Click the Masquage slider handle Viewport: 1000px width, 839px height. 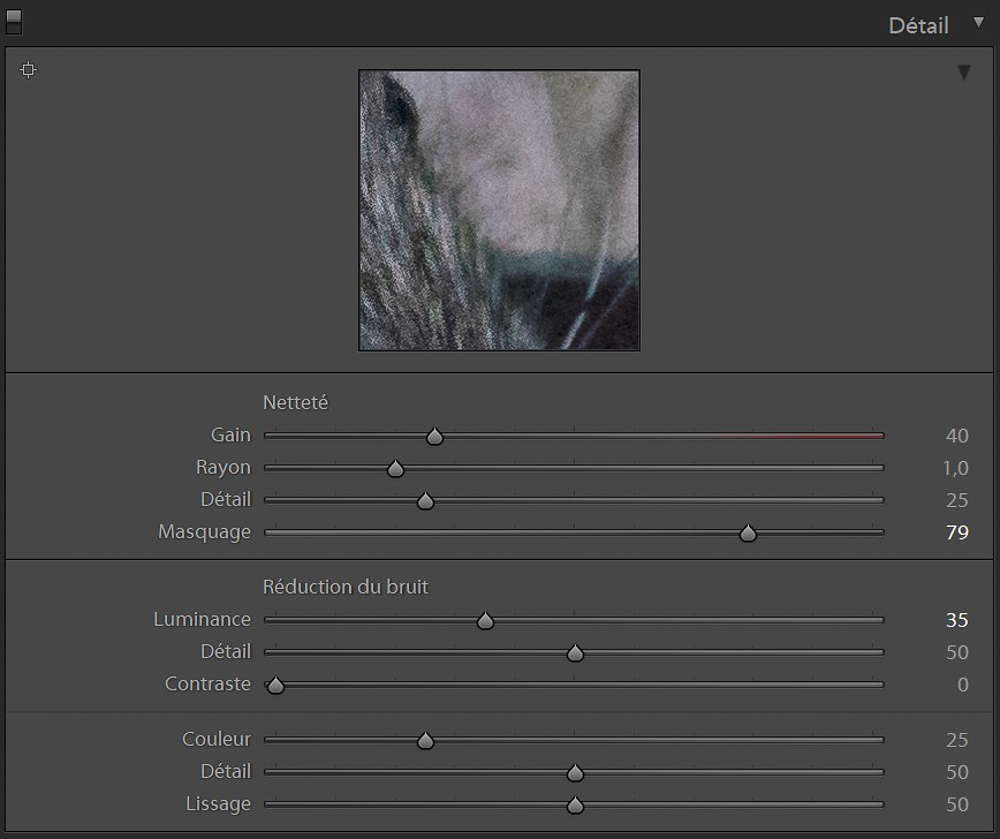[x=748, y=533]
